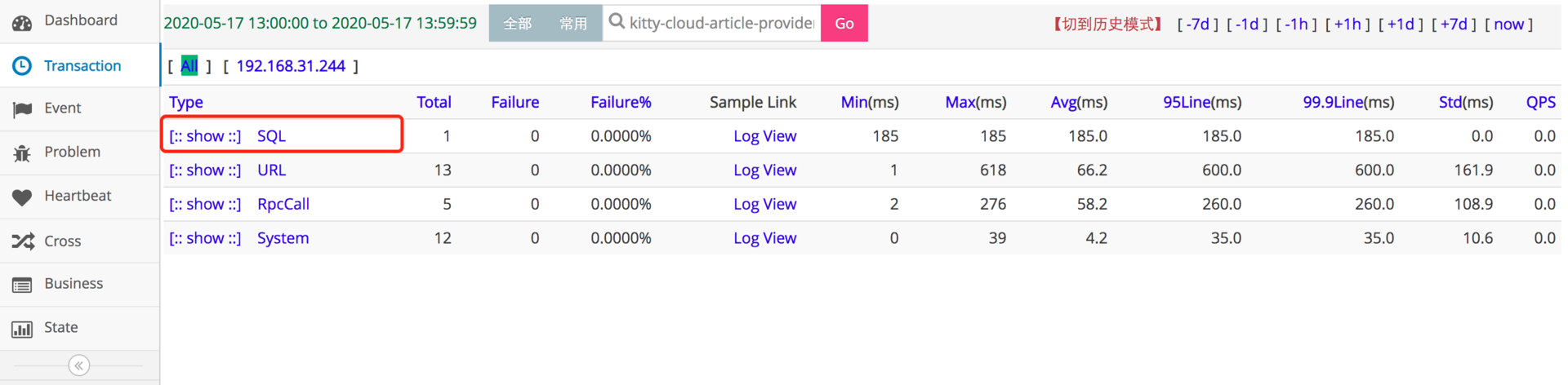Expand the RpcCall row with show
This screenshot has width=1568, height=385.
click(205, 204)
